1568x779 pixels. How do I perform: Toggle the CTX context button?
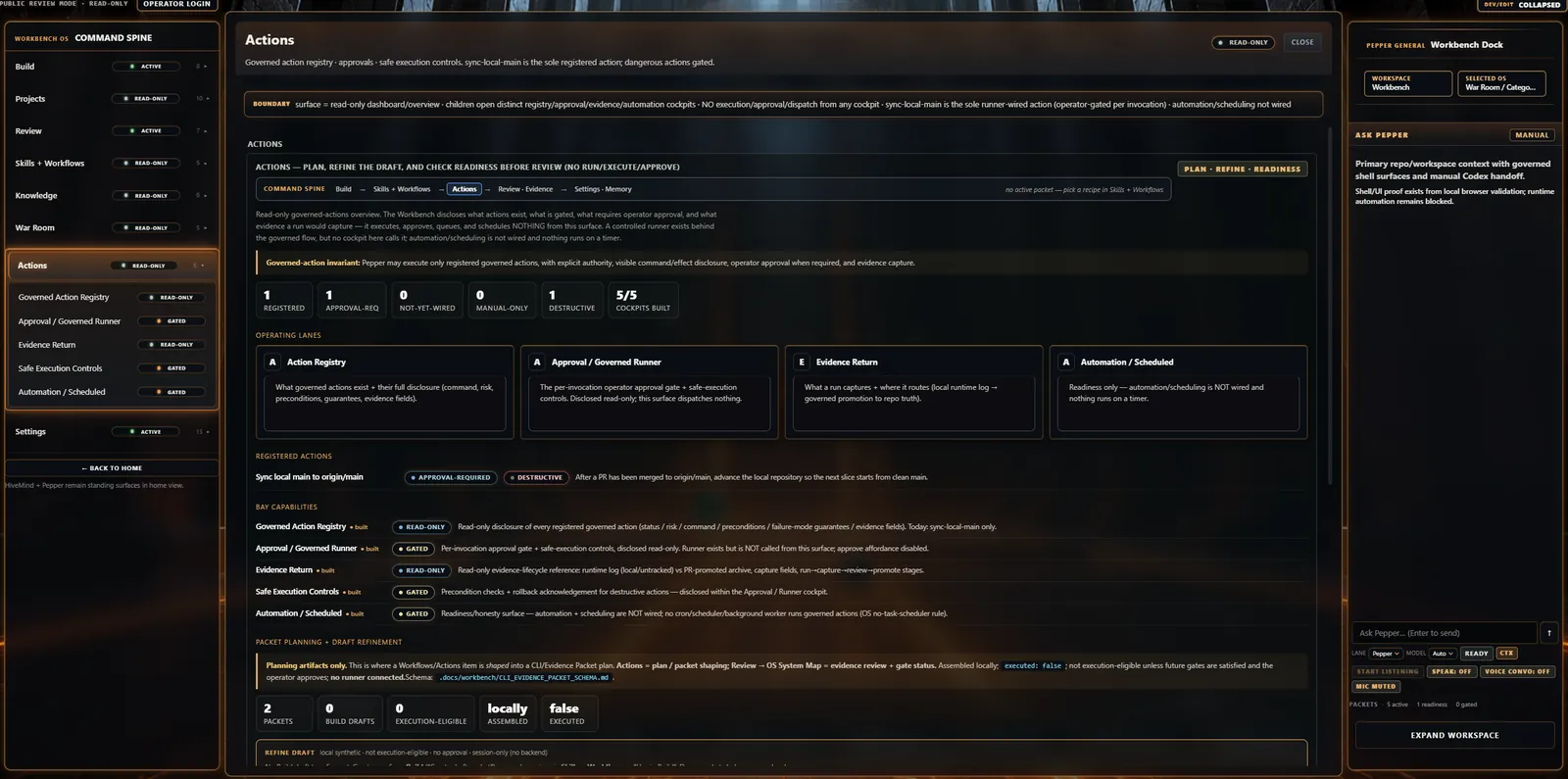1506,654
